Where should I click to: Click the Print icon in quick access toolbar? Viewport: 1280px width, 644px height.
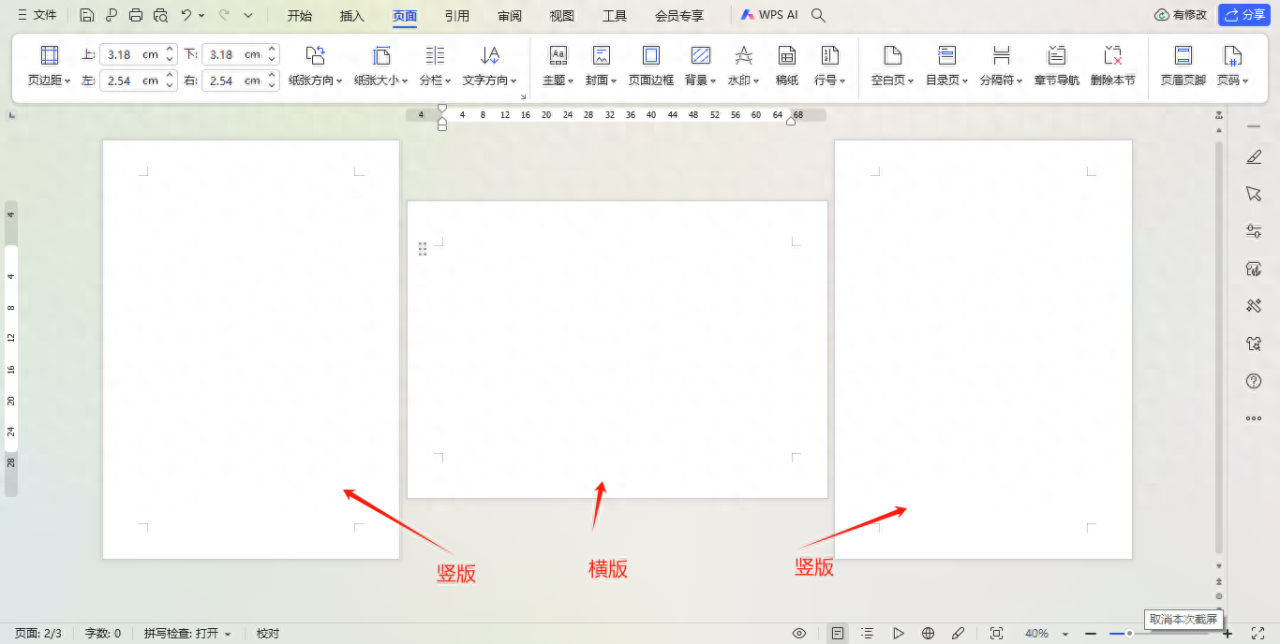pyautogui.click(x=135, y=15)
